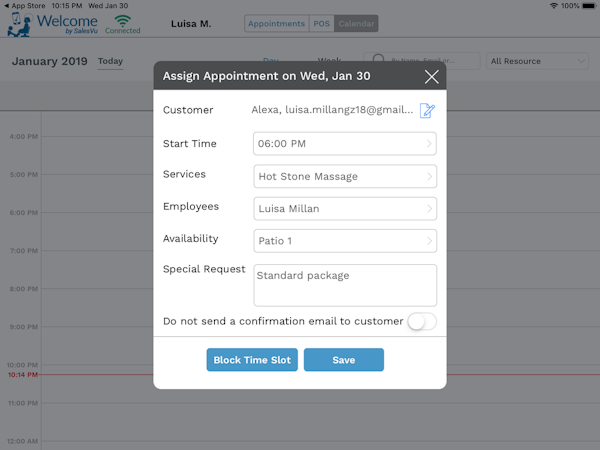Select the 7:00 PM time label
The height and width of the screenshot is (450, 600).
pos(24,251)
